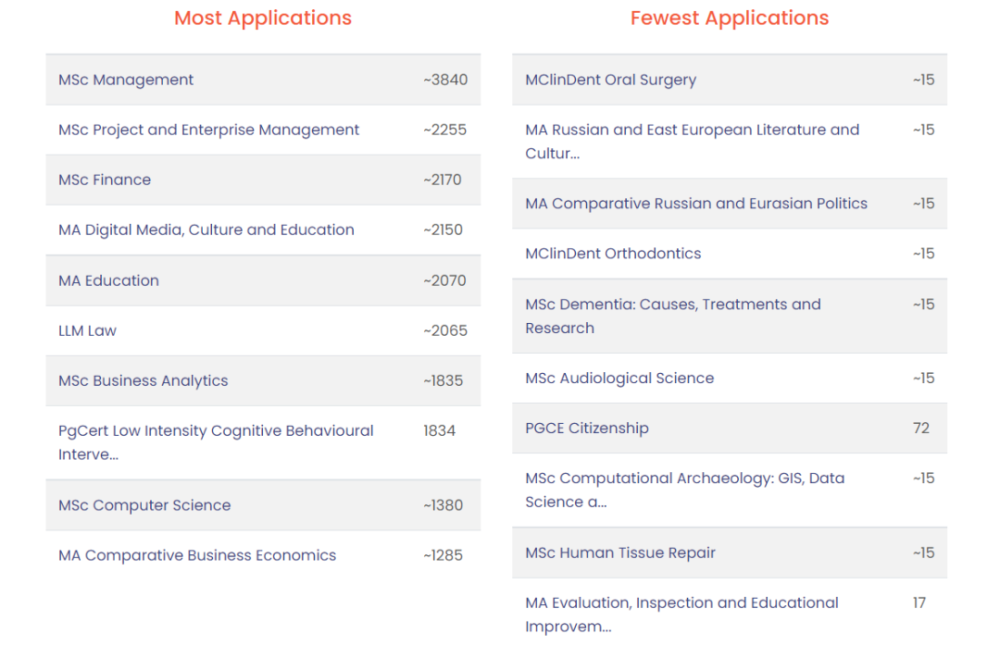
Task: Select MA Russian and East European Literature
Action: (730, 142)
